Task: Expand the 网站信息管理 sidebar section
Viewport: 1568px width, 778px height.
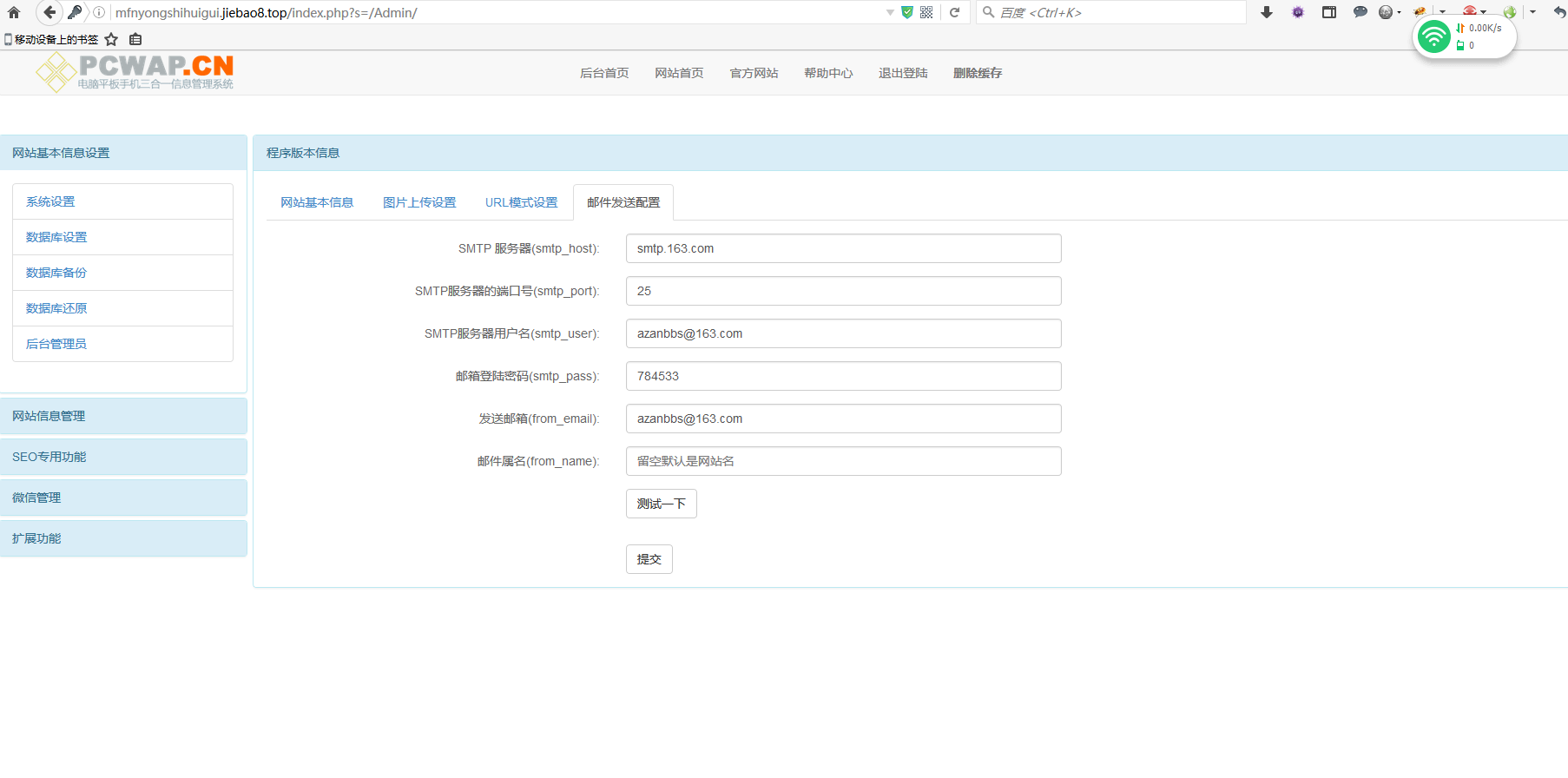Action: point(123,416)
